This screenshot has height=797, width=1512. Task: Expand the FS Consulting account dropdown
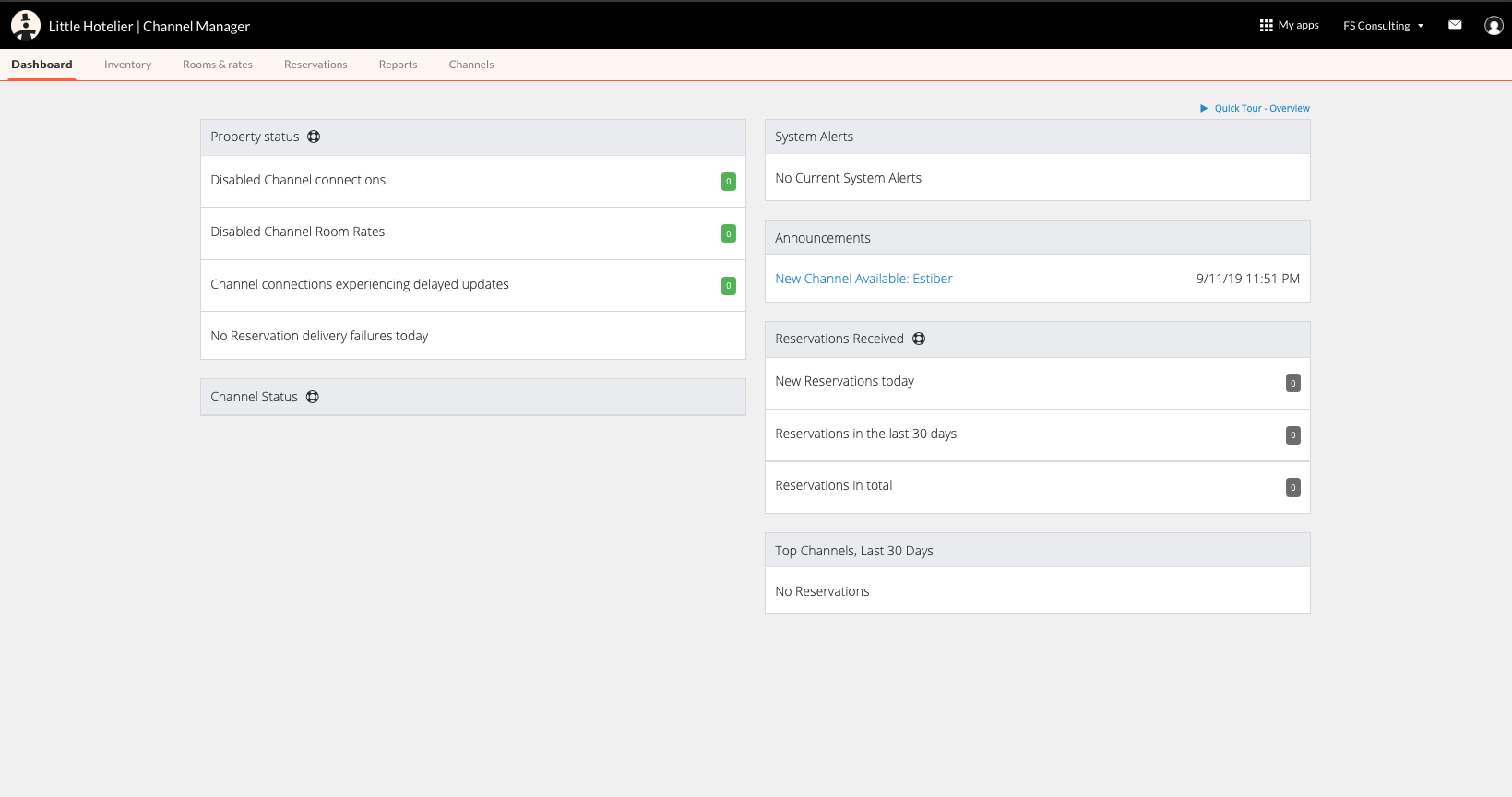click(x=1383, y=26)
